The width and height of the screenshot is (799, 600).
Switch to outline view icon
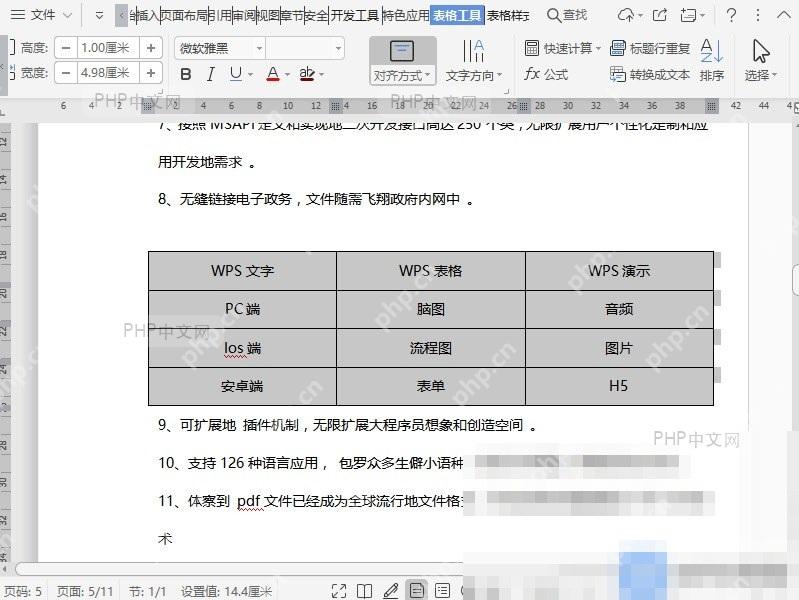tap(442, 591)
